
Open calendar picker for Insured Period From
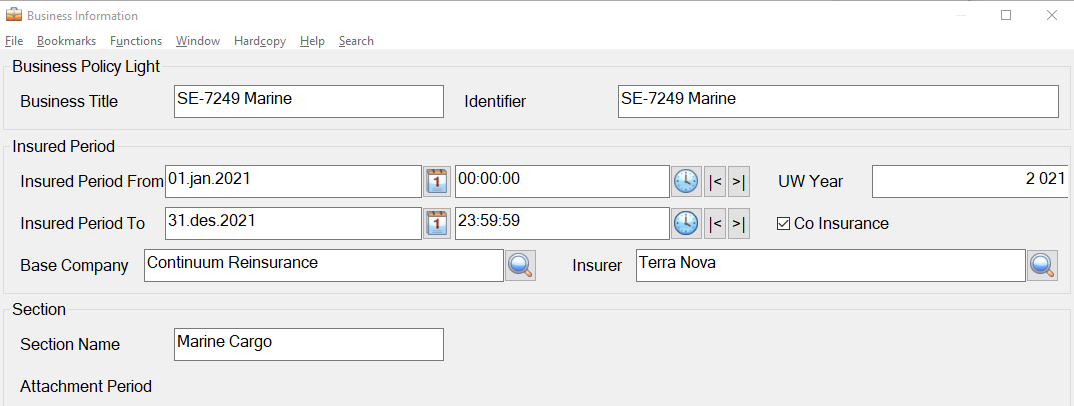436,181
